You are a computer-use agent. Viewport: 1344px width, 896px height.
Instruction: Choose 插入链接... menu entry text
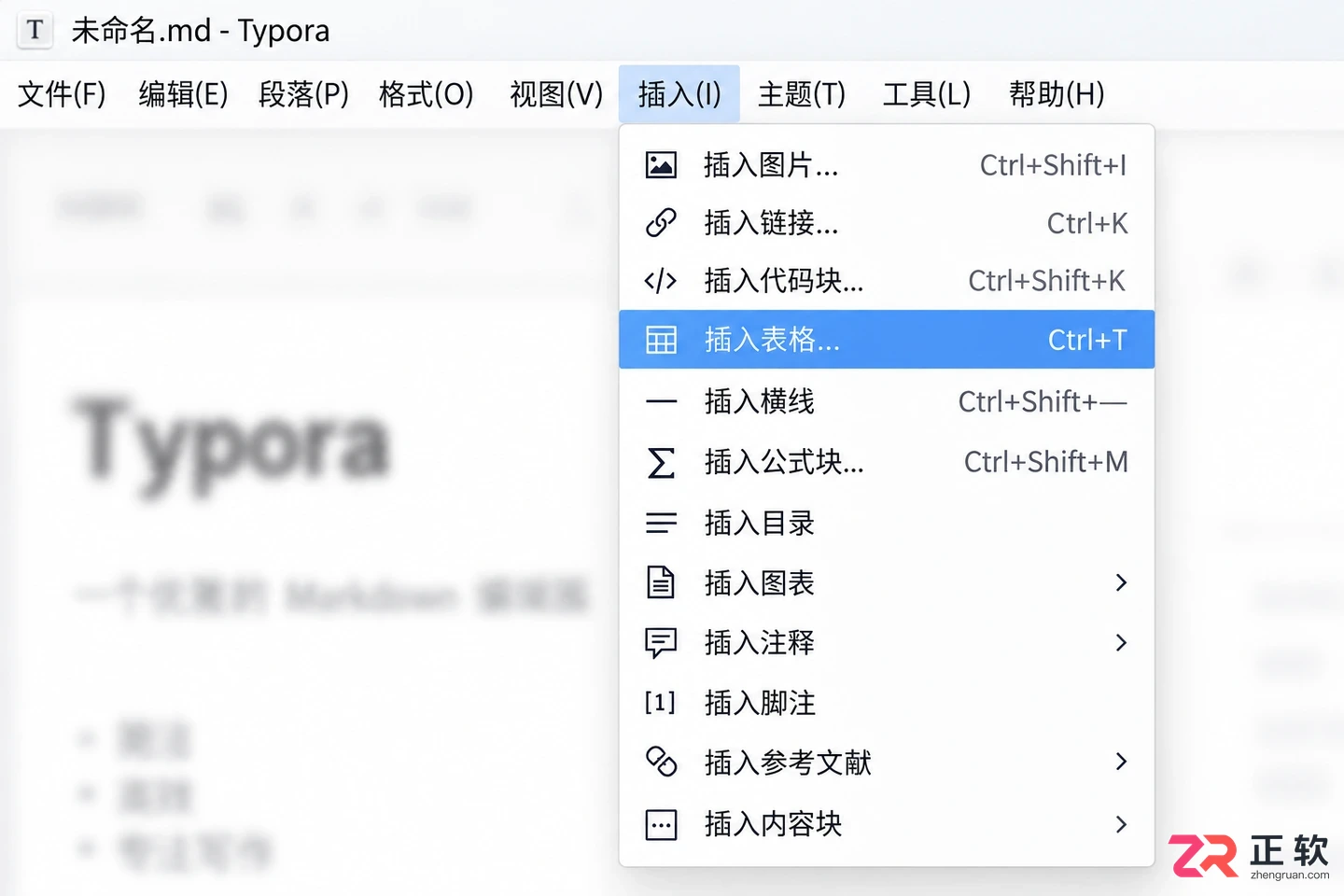point(771,223)
